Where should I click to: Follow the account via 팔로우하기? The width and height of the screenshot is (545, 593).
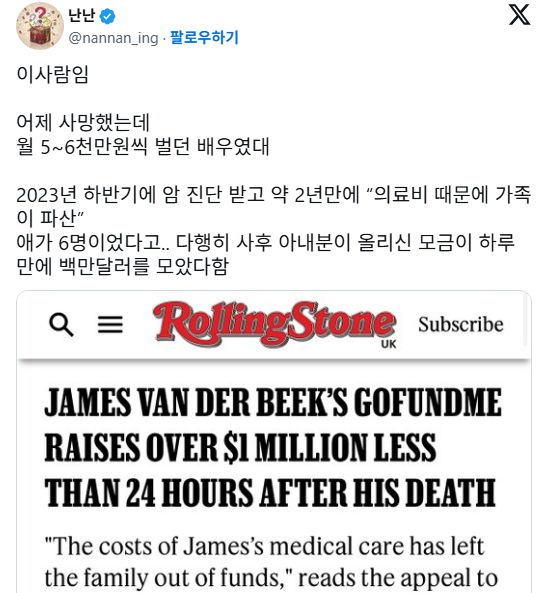pos(204,37)
